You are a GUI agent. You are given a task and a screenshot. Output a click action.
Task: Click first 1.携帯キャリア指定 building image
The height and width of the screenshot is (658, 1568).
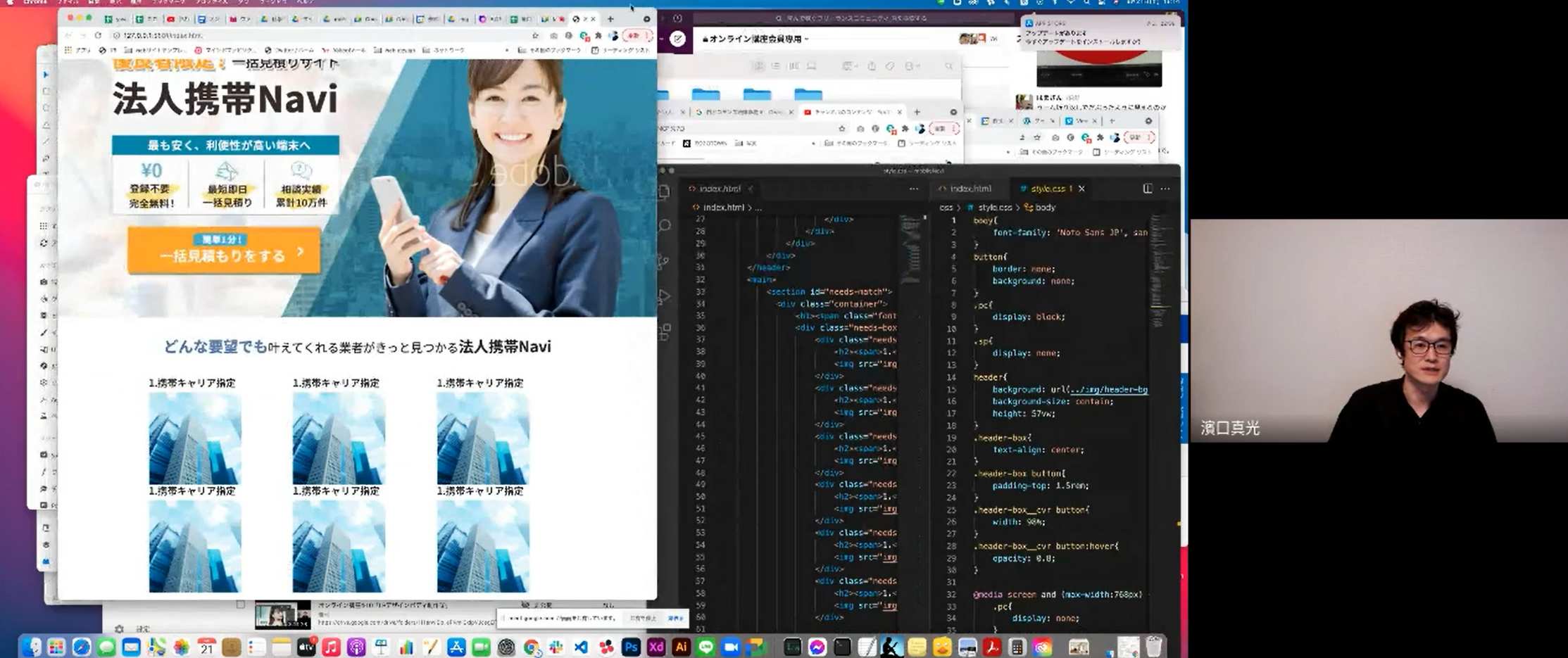coord(195,438)
